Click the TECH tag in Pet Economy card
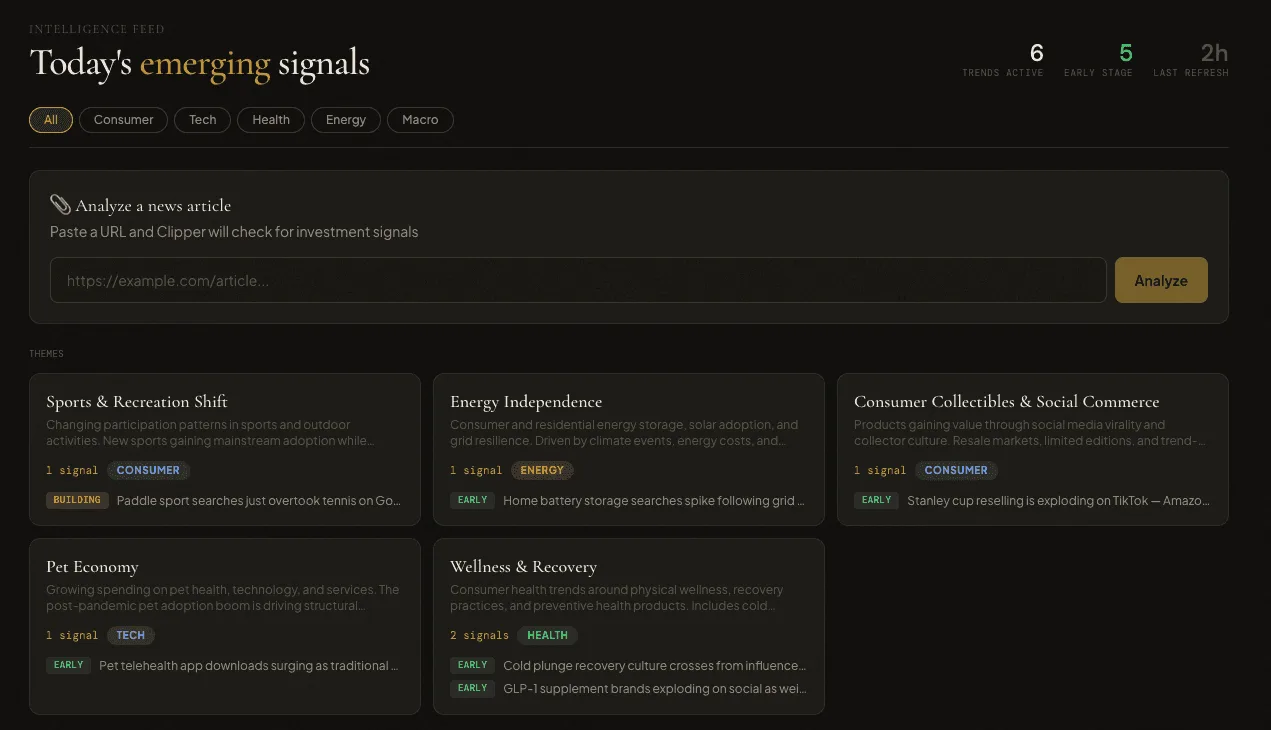Image resolution: width=1271 pixels, height=730 pixels. (131, 635)
